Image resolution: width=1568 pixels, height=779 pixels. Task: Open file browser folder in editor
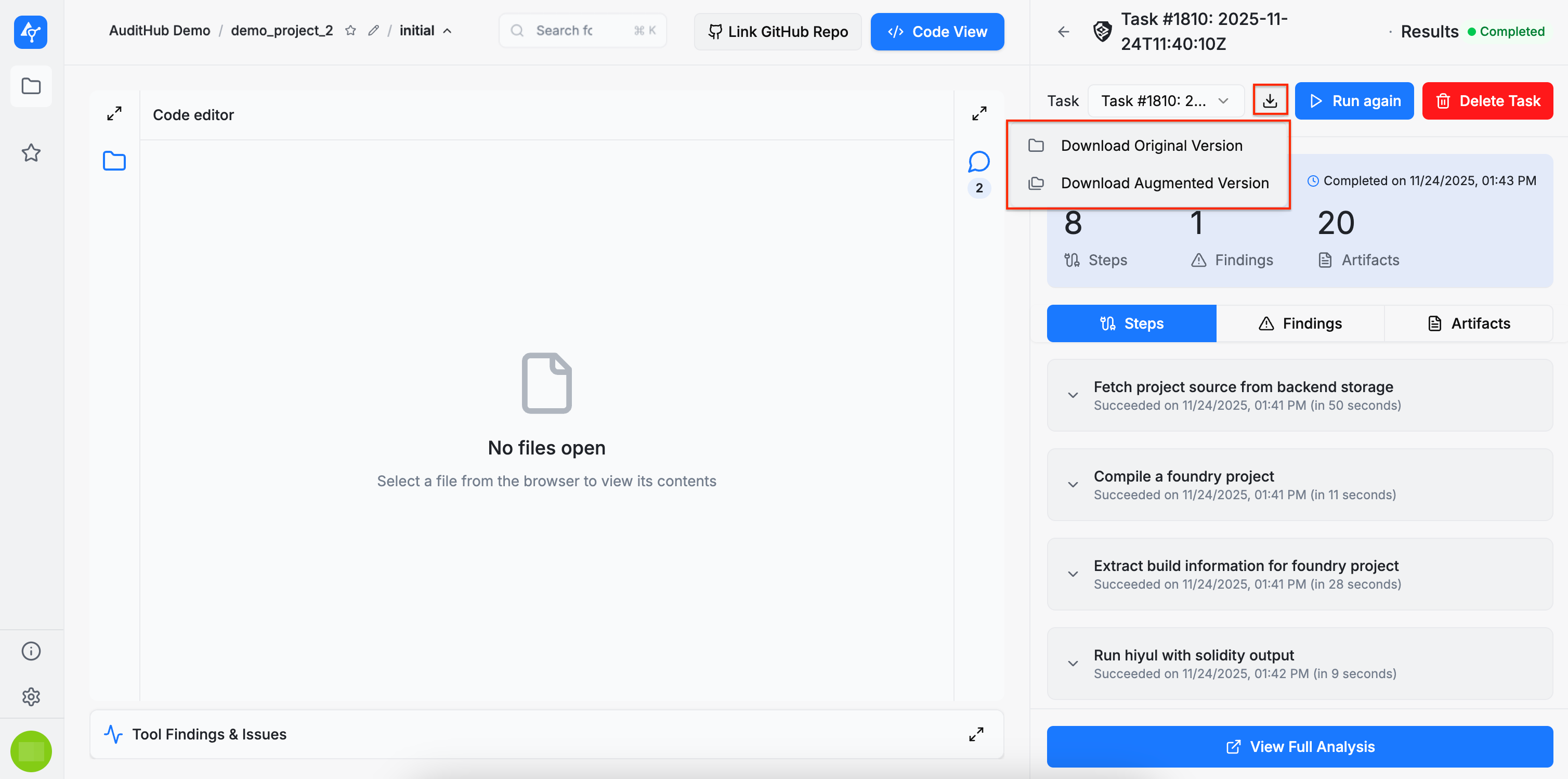pyautogui.click(x=114, y=161)
